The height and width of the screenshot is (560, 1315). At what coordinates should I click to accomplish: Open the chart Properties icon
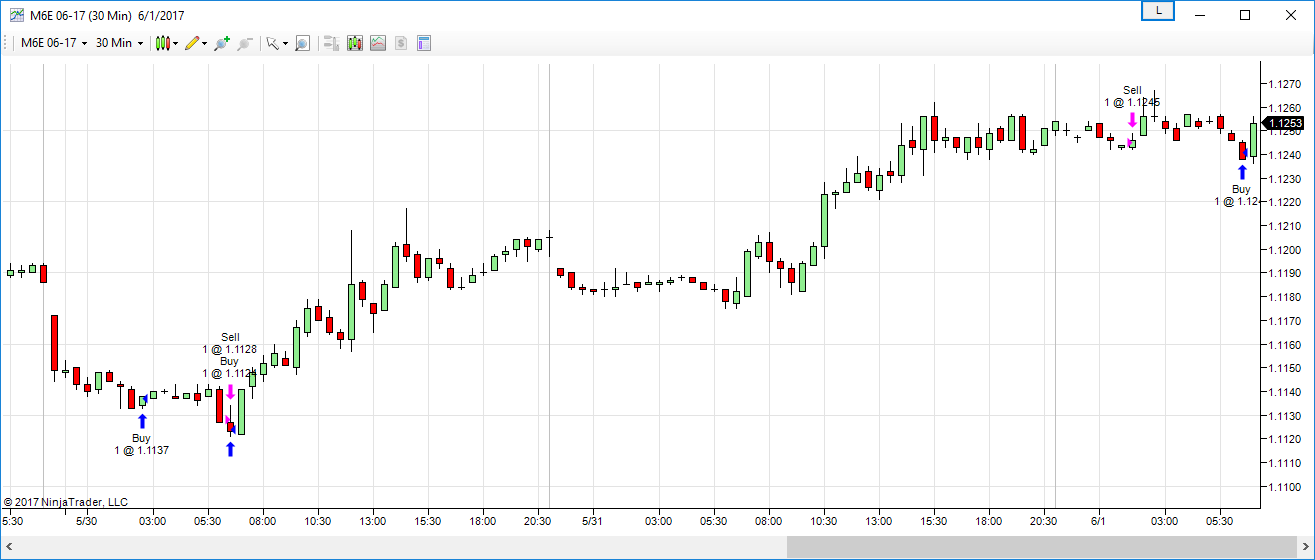tap(424, 43)
